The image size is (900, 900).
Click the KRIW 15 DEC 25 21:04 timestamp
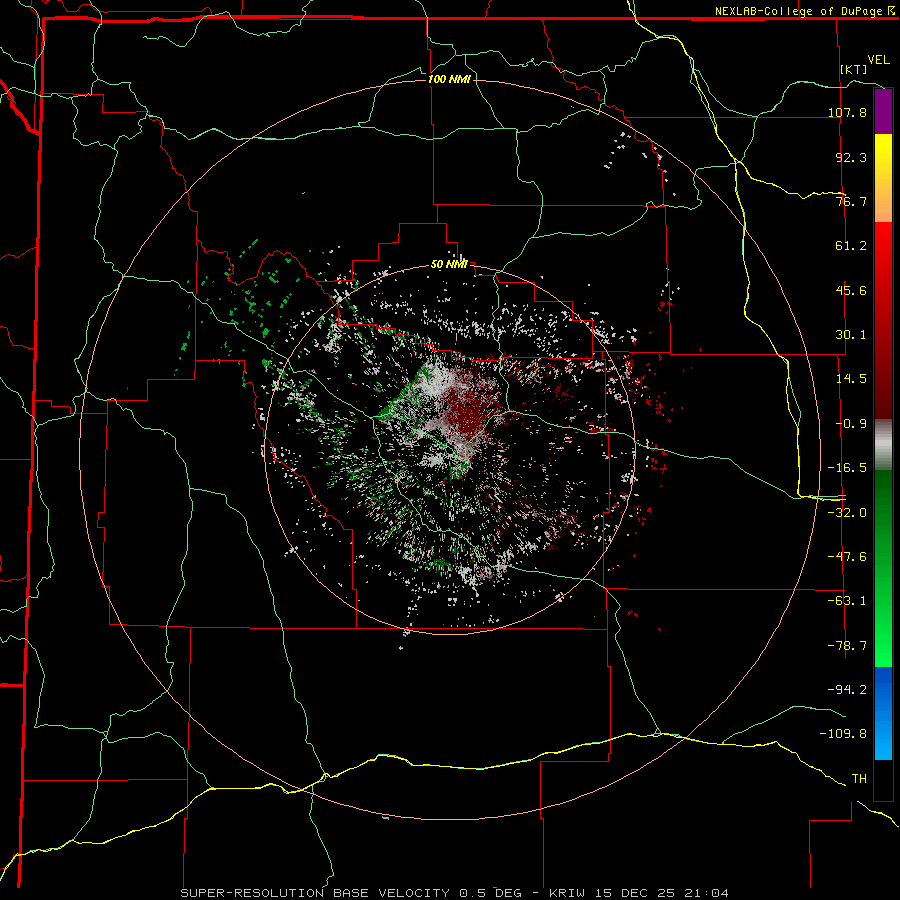tap(639, 893)
